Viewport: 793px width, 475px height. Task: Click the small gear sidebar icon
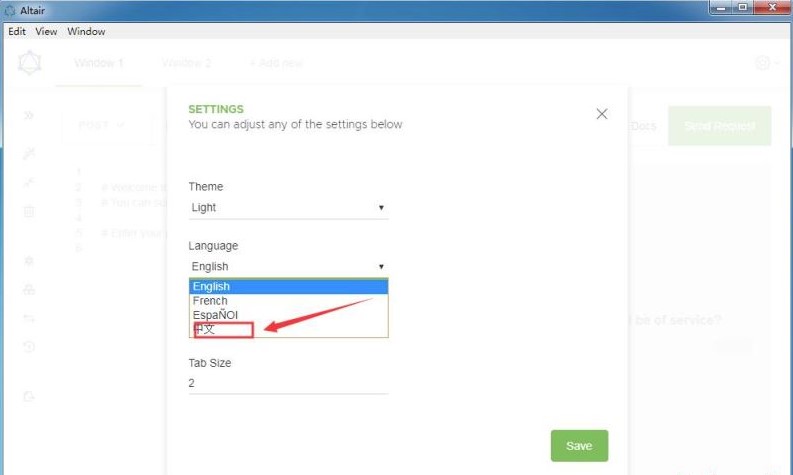tap(29, 261)
